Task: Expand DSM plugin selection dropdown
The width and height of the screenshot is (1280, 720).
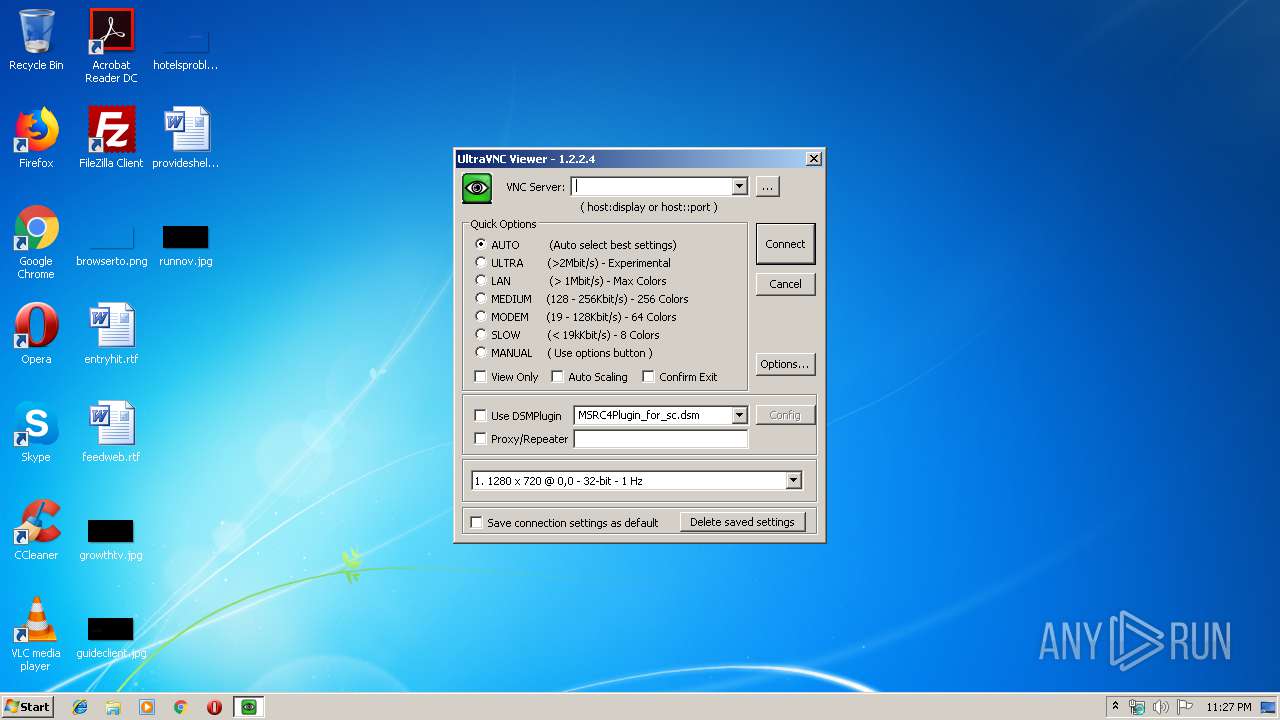Action: (739, 415)
